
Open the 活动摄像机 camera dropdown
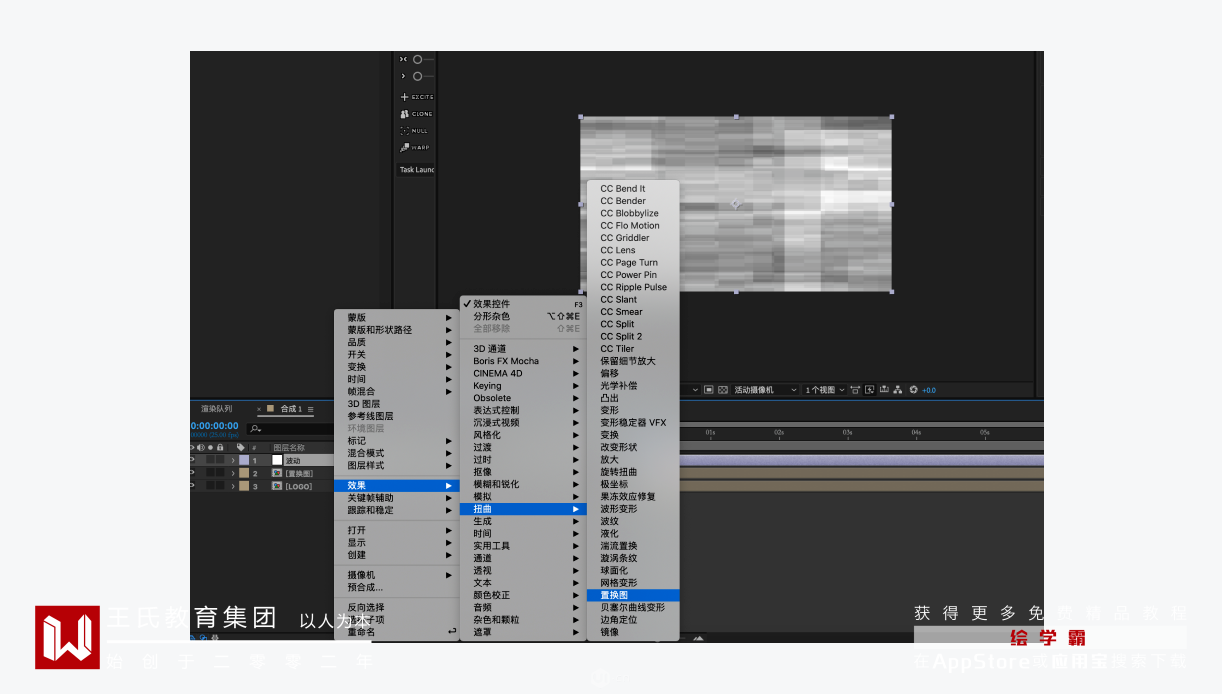click(x=765, y=390)
